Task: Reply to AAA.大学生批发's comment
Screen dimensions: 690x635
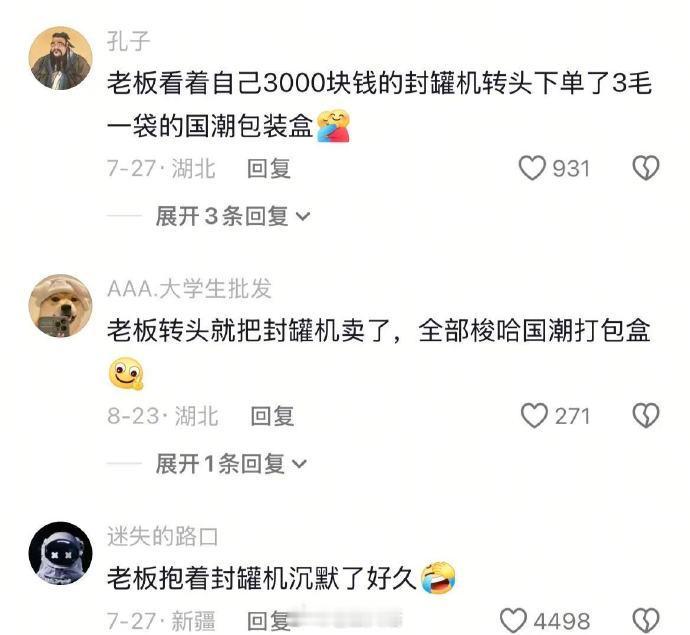Action: (x=272, y=416)
